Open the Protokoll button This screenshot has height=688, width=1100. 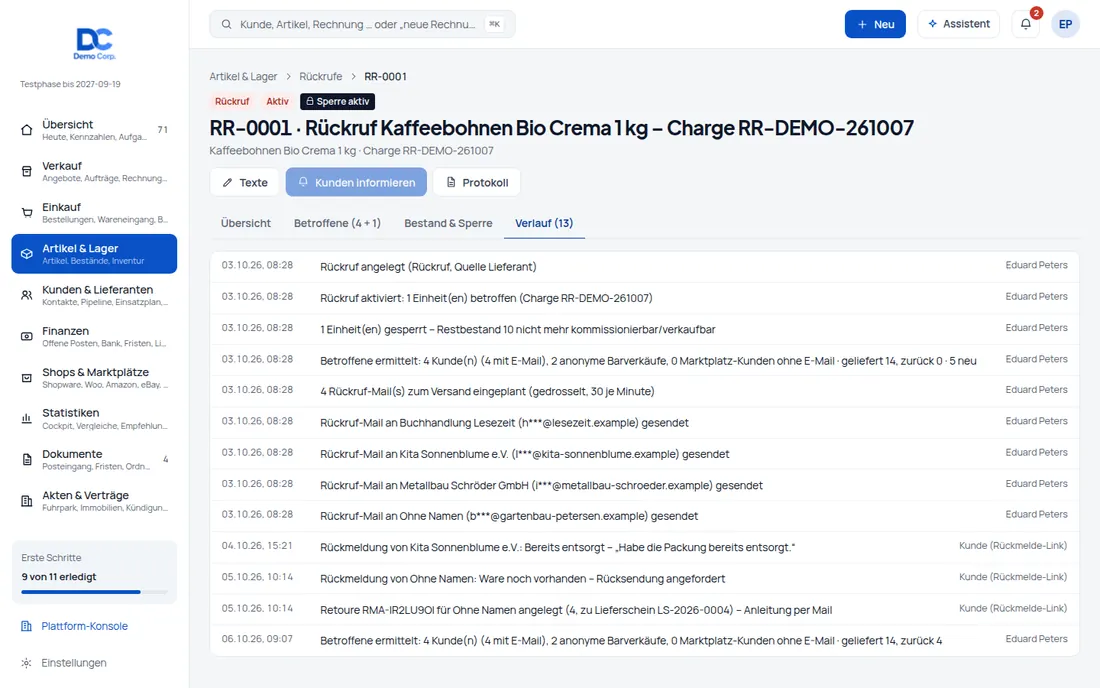click(476, 182)
